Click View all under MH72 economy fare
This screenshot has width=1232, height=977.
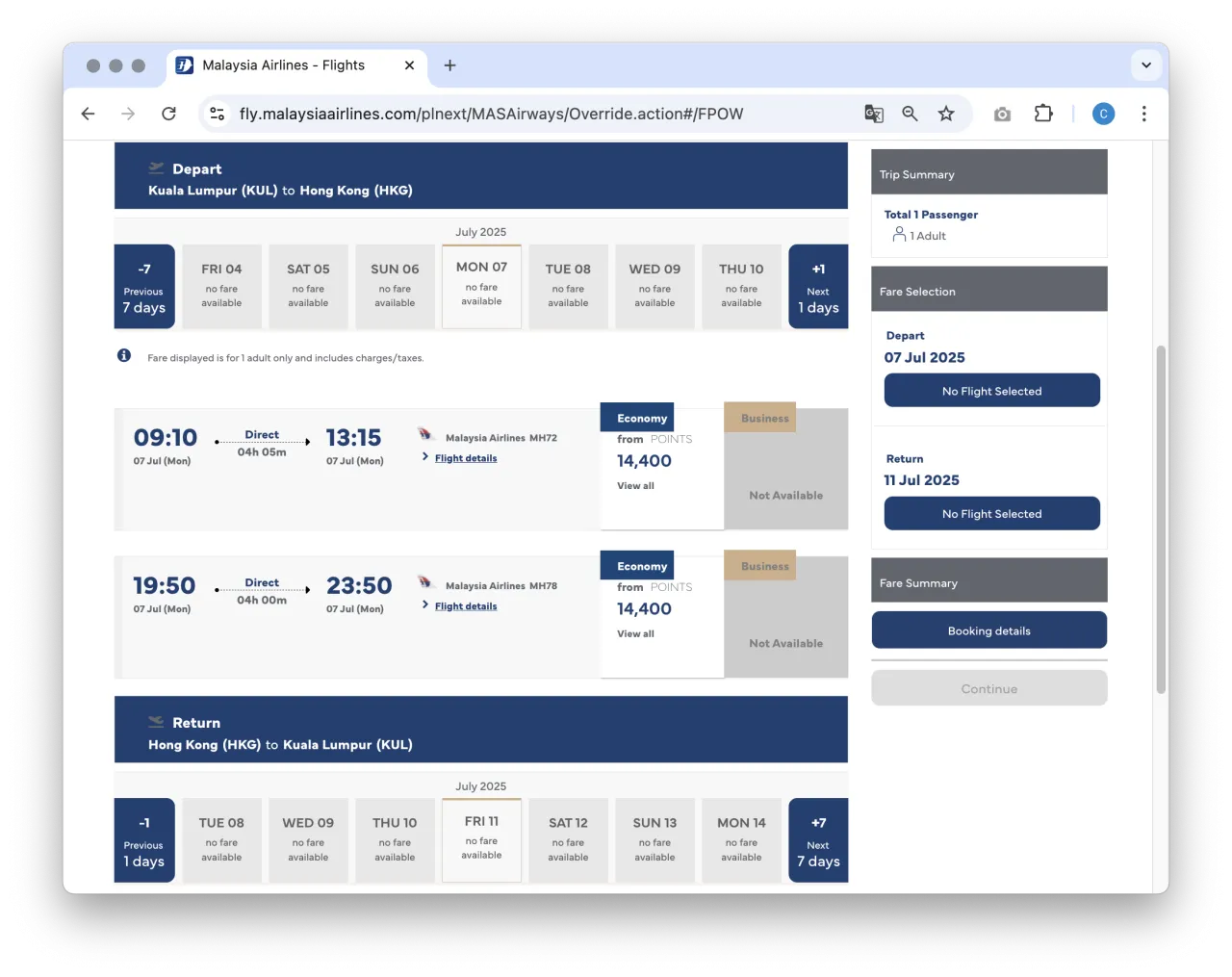(x=635, y=486)
